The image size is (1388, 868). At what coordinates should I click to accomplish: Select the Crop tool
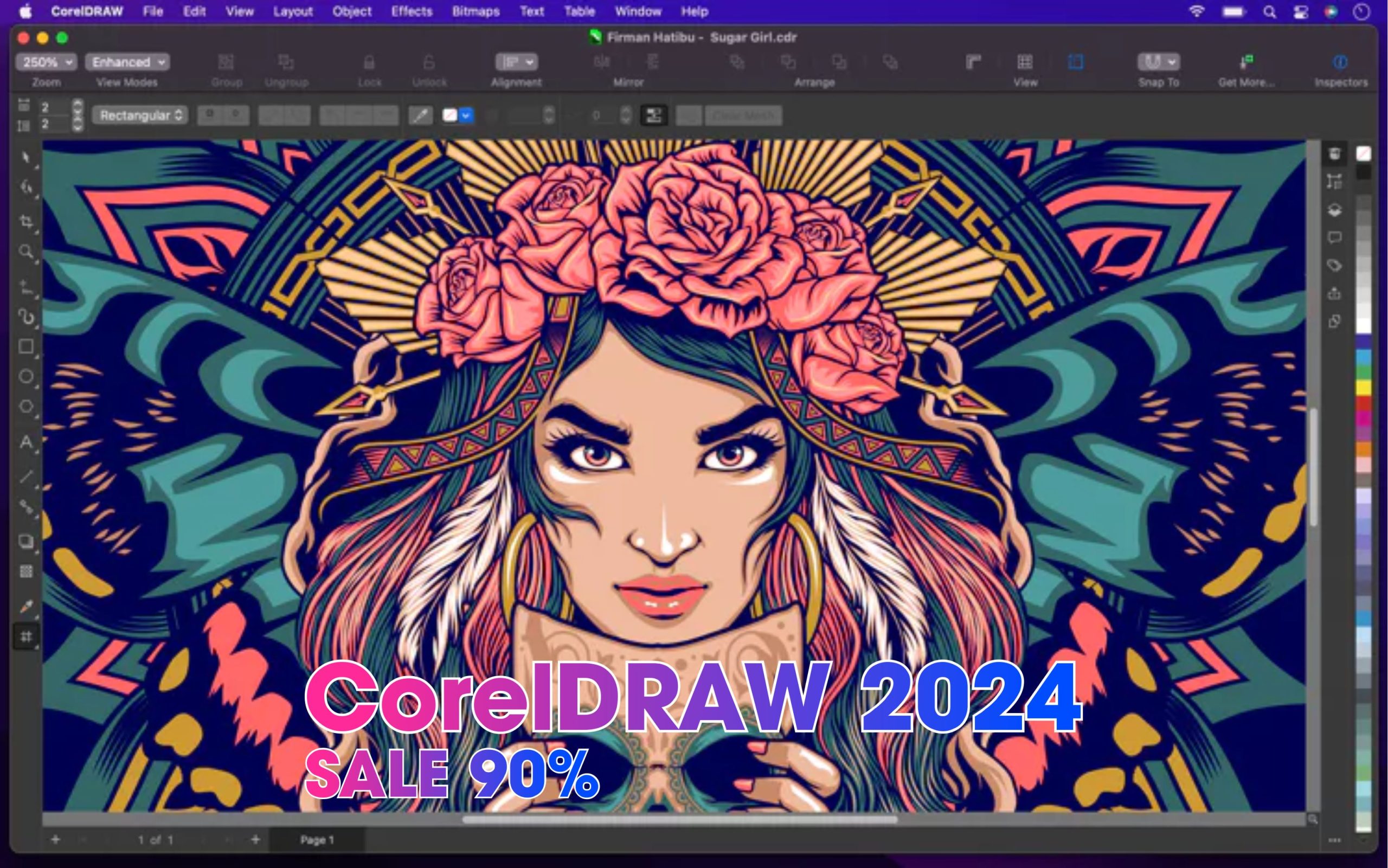26,222
